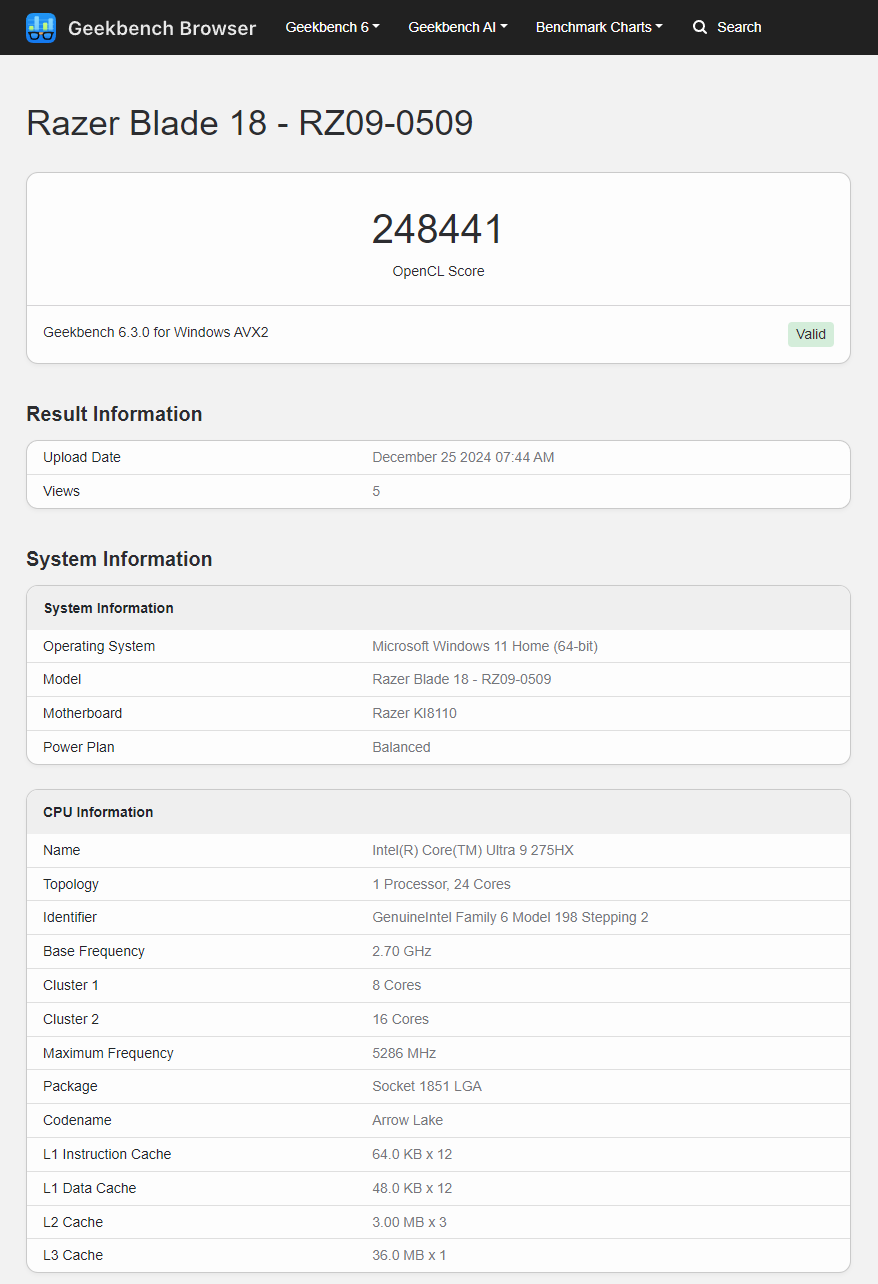Screen dimensions: 878x1284
Task: Open the Geekbench 6 dropdown menu
Action: (x=332, y=27)
